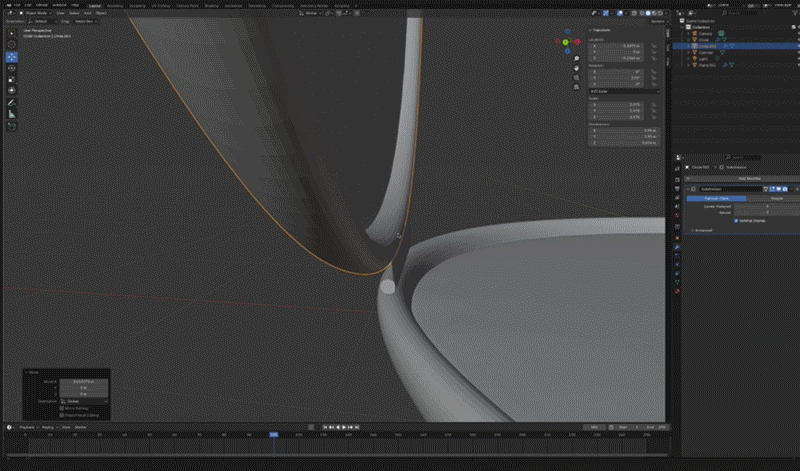Viewport: 800px width, 471px height.
Task: Open the Add menu in viewport header
Action: point(87,13)
